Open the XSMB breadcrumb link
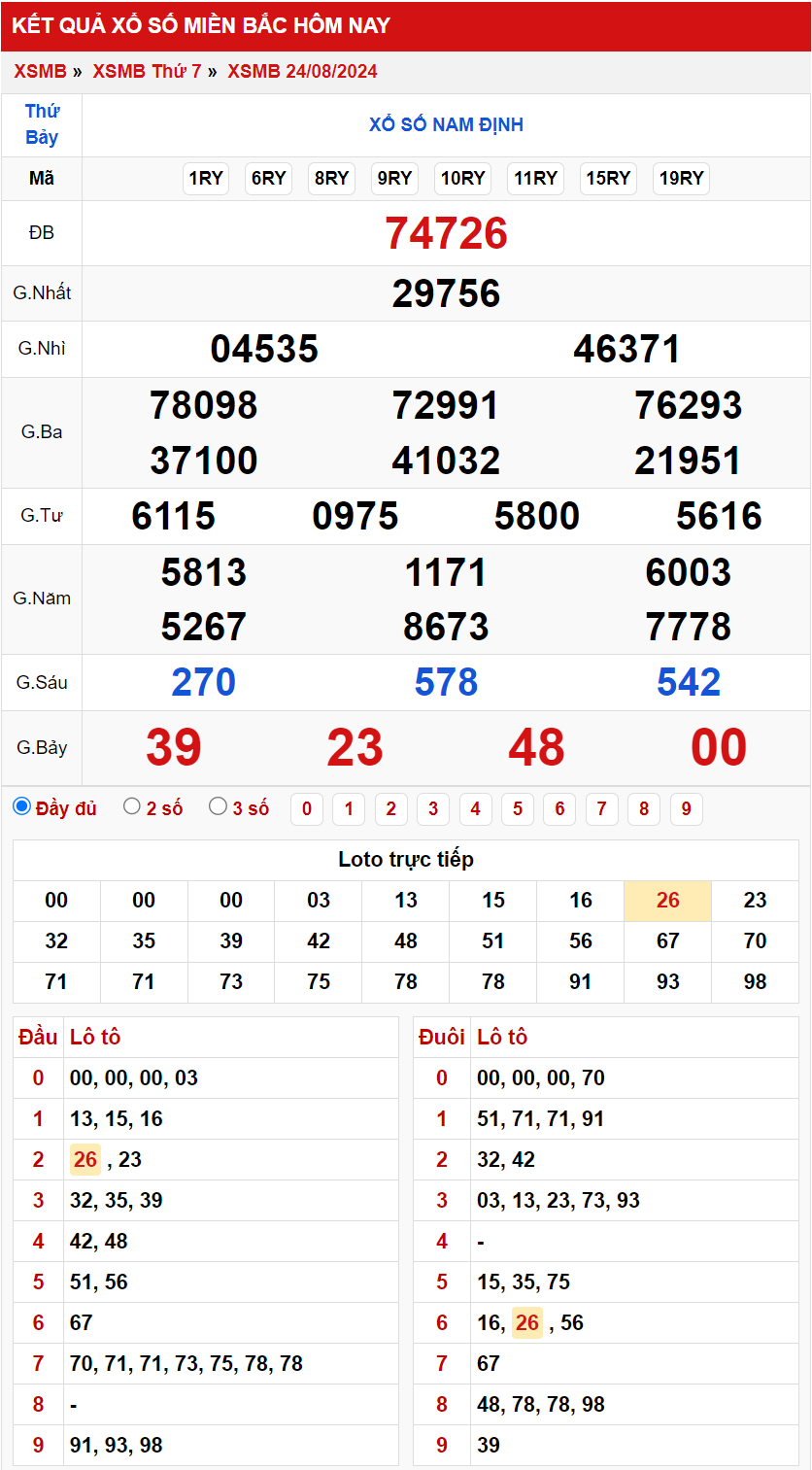This screenshot has height=1470, width=812. (40, 71)
